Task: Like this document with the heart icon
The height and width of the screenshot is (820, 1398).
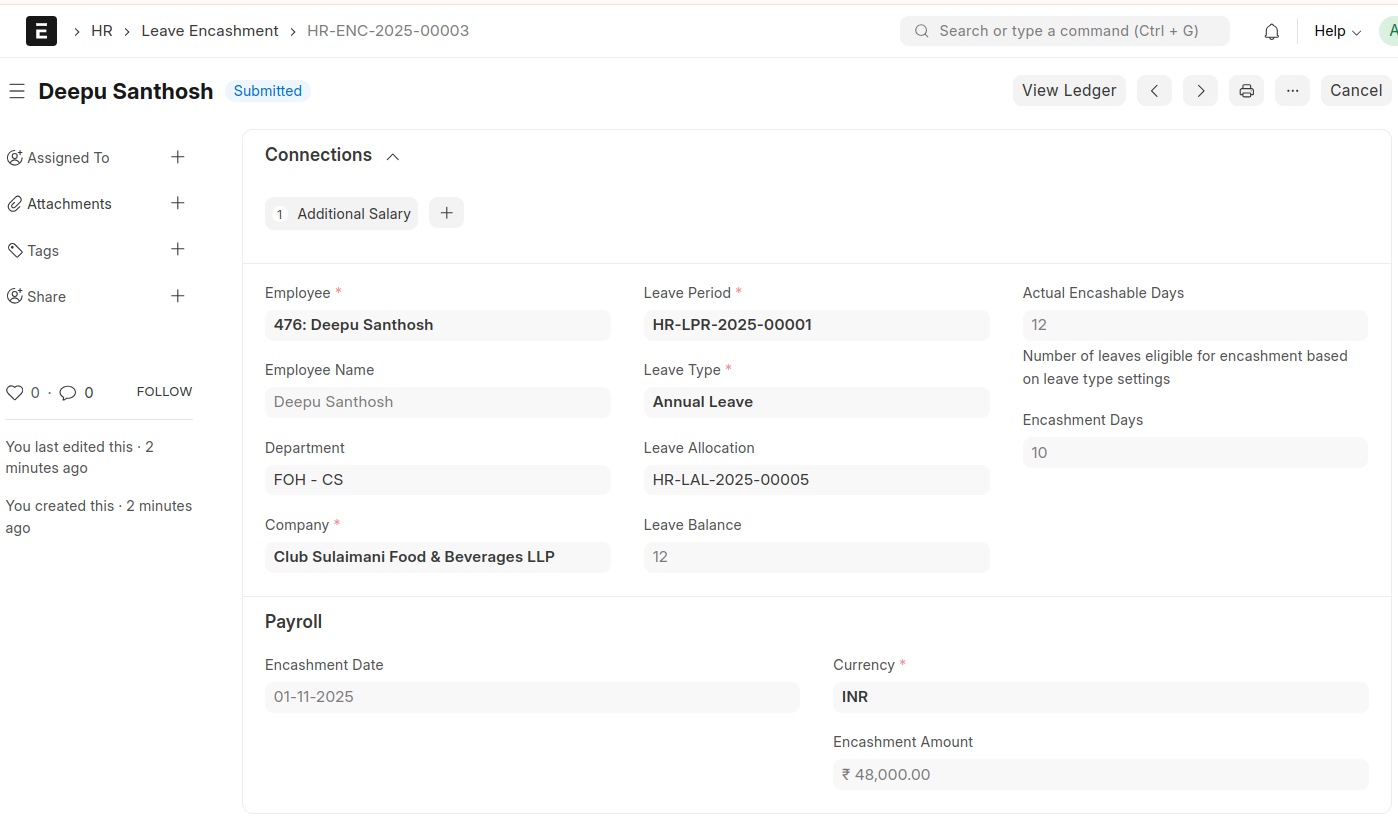Action: pyautogui.click(x=15, y=393)
